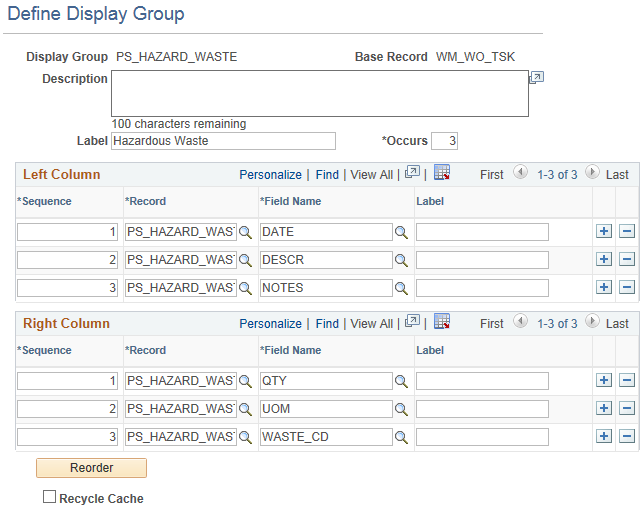Open Right Column grid in new window
Image resolution: width=644 pixels, height=510 pixels.
412,322
